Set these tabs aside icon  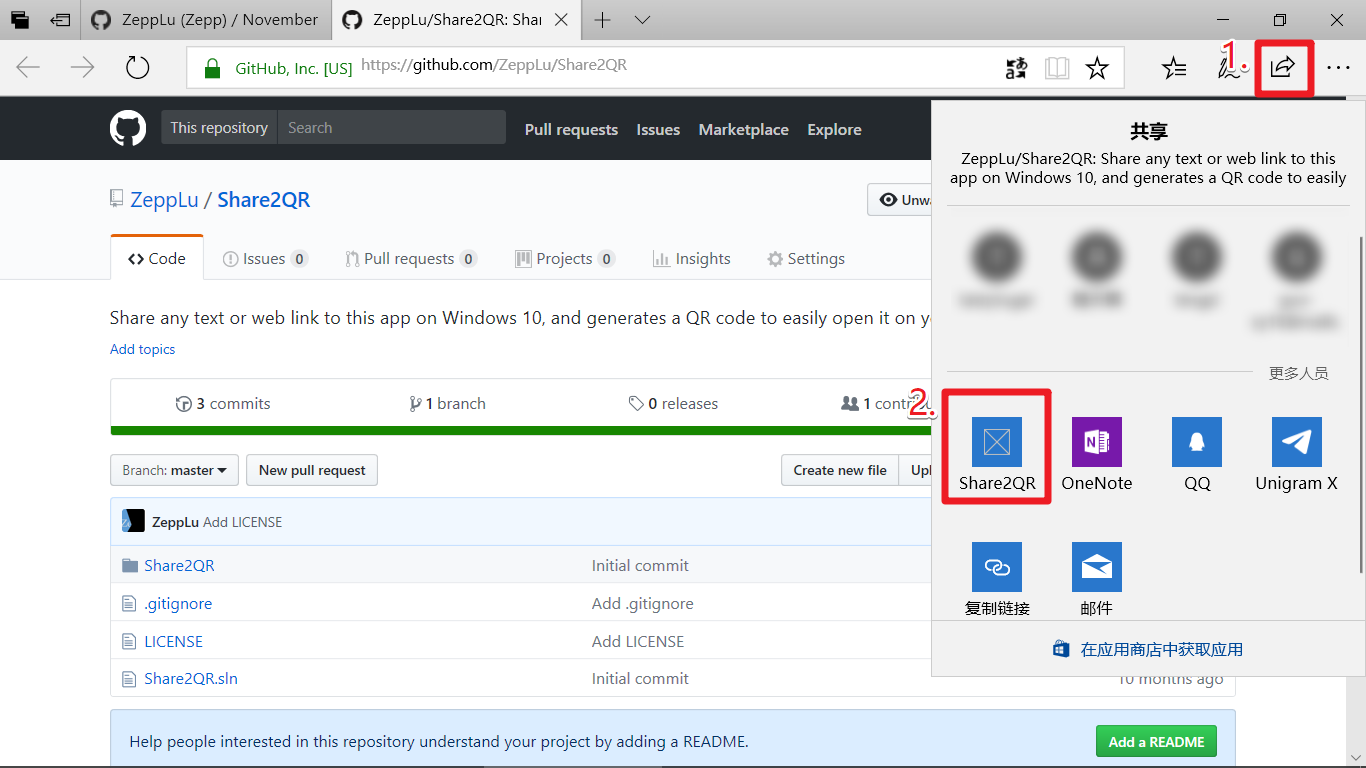pyautogui.click(x=61, y=20)
